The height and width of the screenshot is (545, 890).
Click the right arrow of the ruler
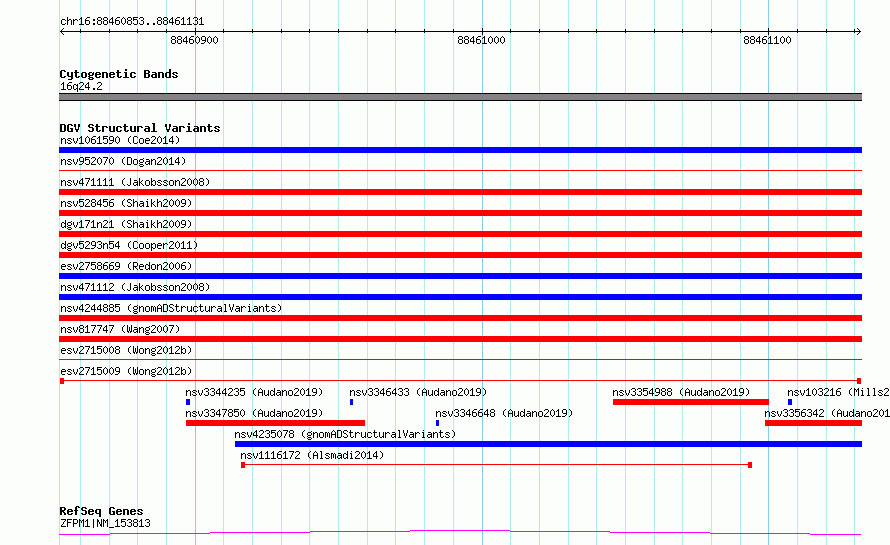click(x=858, y=31)
